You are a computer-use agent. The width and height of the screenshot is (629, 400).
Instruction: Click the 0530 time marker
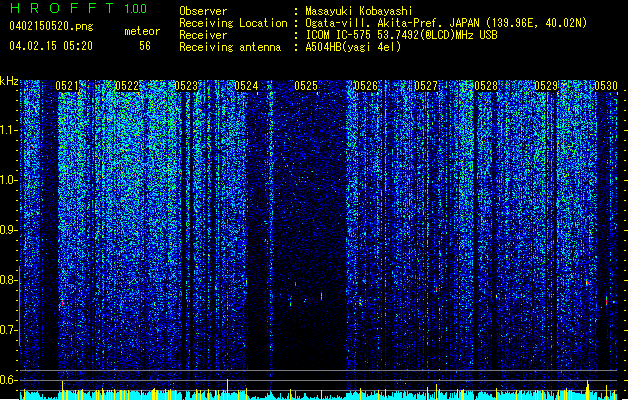(x=606, y=86)
